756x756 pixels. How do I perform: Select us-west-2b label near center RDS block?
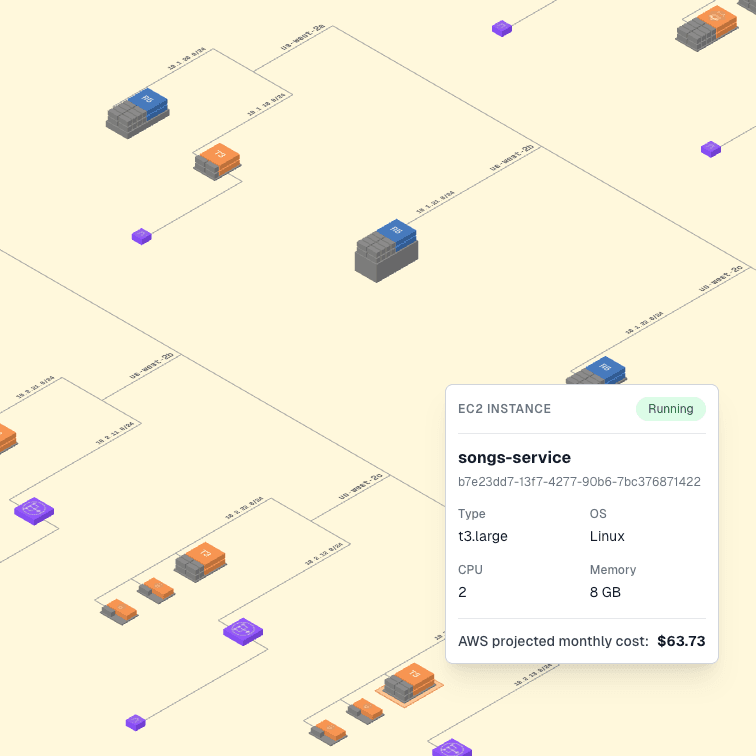tap(512, 157)
